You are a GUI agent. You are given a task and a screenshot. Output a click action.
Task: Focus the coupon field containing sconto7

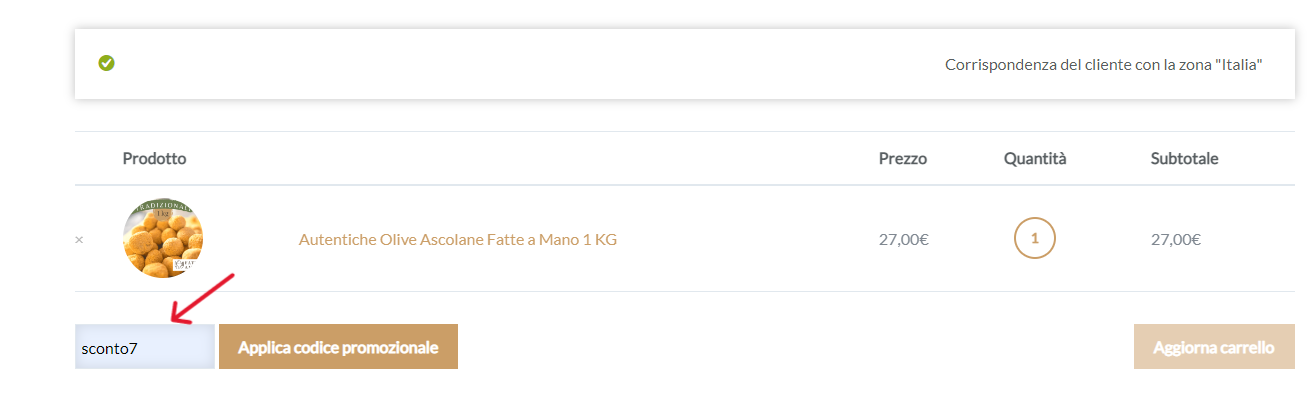tap(145, 347)
